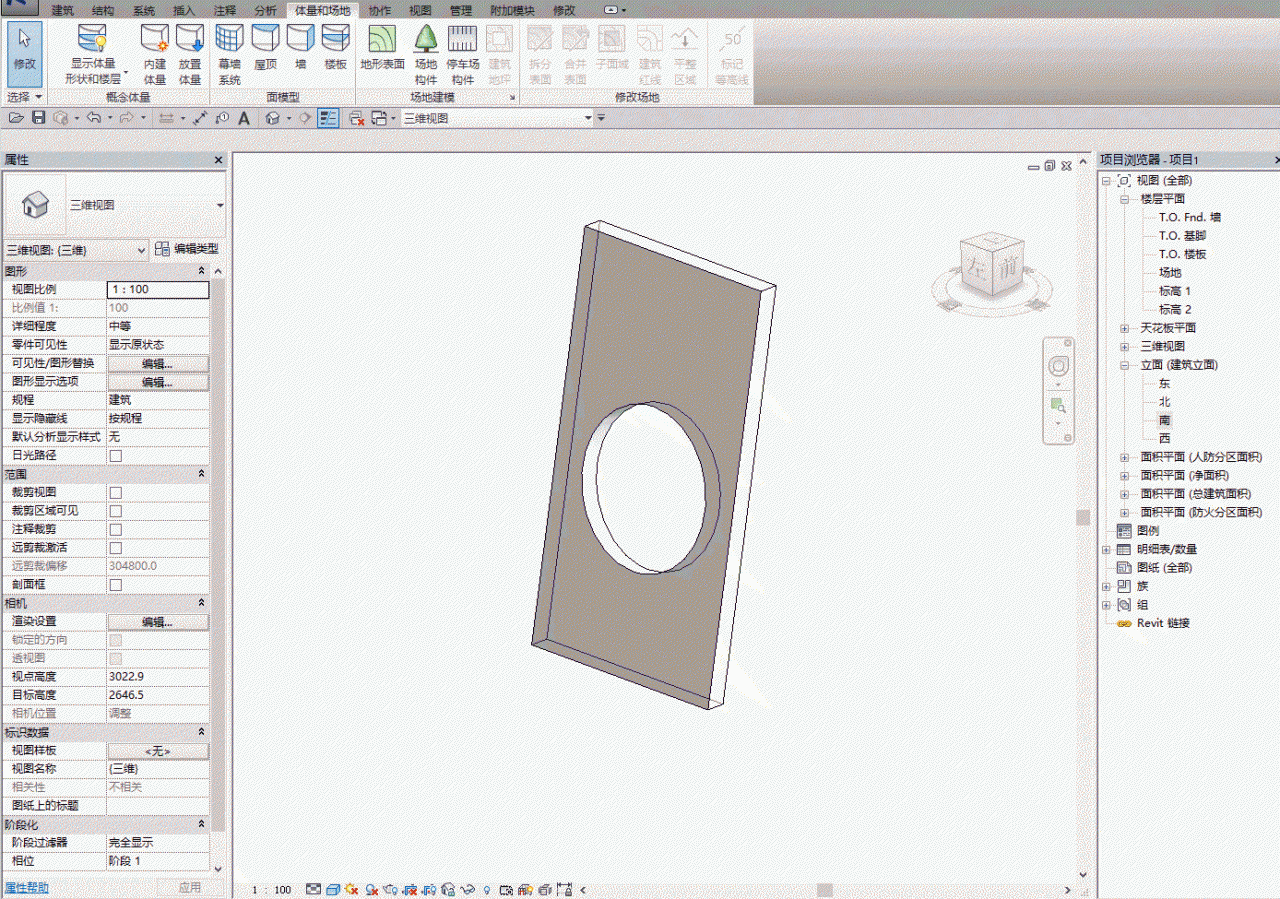Click 编辑 button for 渲染设置
Image resolution: width=1280 pixels, height=899 pixels.
click(x=158, y=622)
